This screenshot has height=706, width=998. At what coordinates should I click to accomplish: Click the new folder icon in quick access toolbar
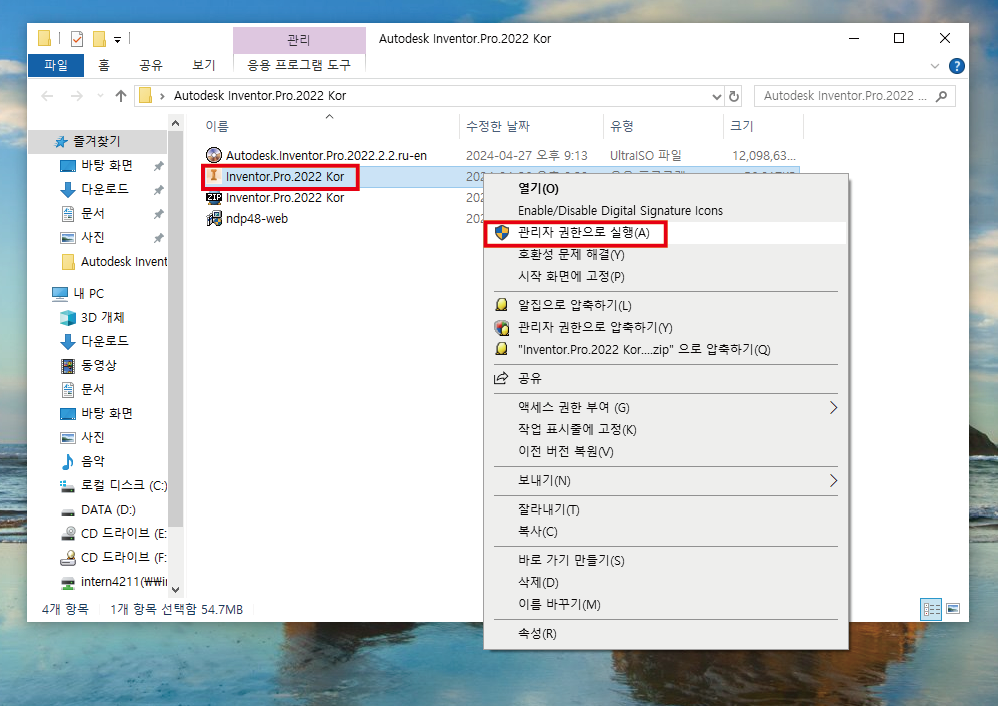99,39
